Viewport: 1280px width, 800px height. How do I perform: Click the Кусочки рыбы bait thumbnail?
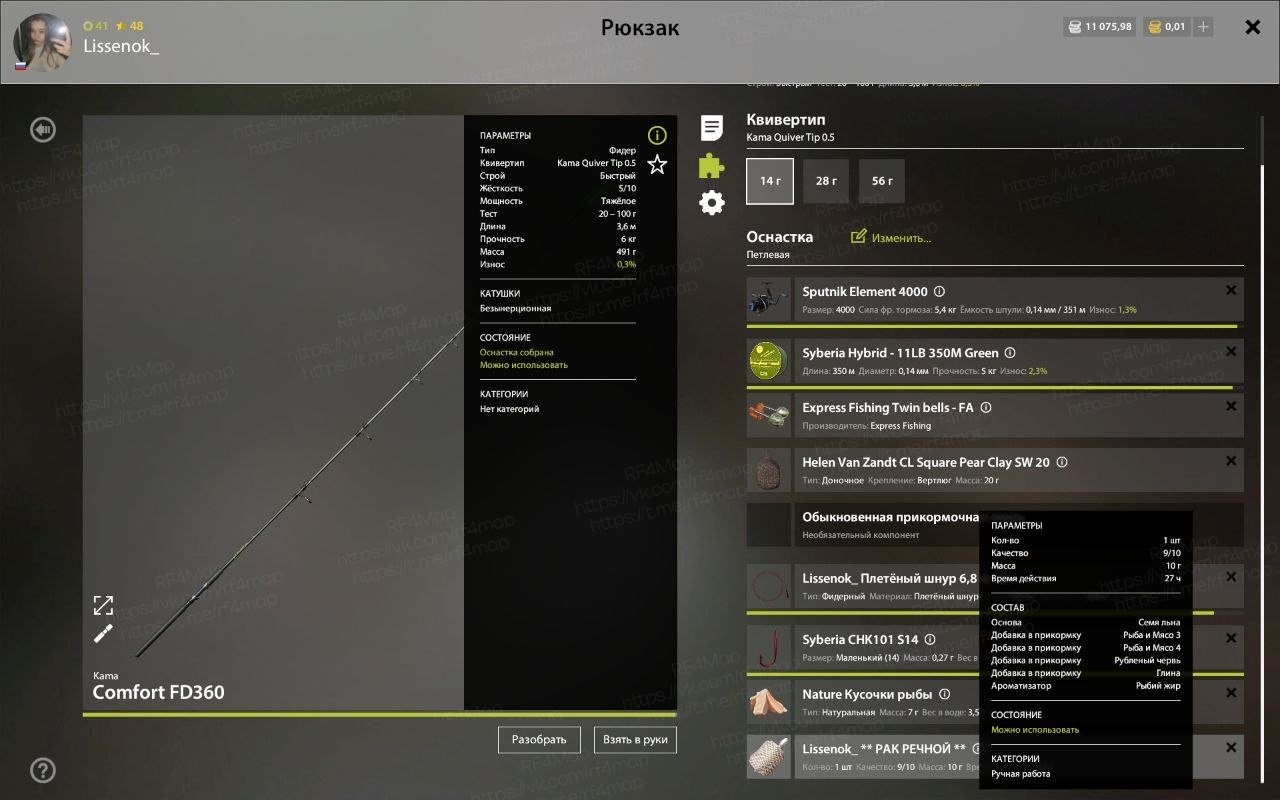click(x=770, y=702)
